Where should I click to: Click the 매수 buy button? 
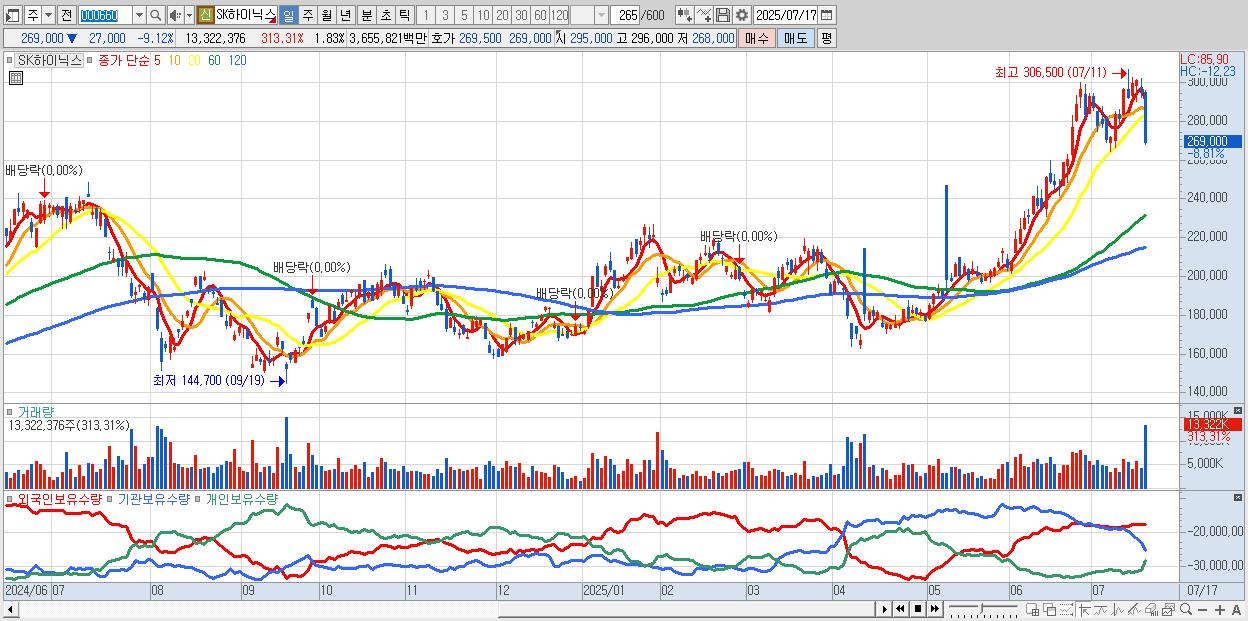coord(757,38)
